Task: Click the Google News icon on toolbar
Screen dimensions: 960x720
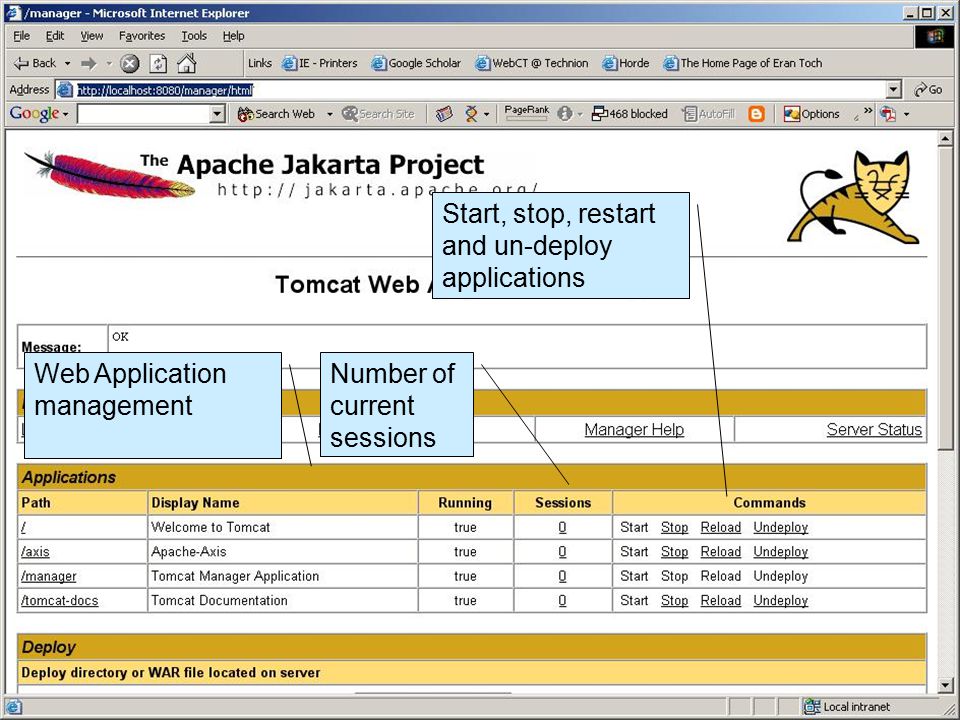Action: click(x=444, y=114)
